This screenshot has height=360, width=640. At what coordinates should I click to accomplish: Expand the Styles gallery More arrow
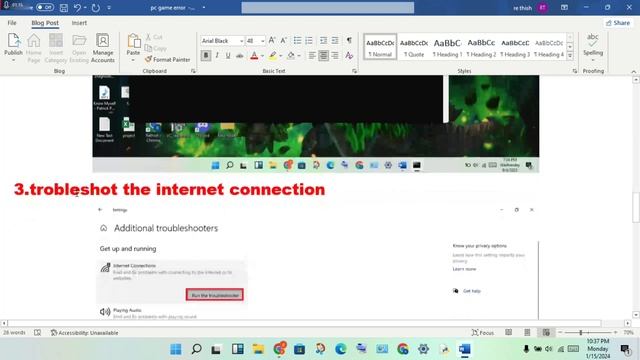570,55
